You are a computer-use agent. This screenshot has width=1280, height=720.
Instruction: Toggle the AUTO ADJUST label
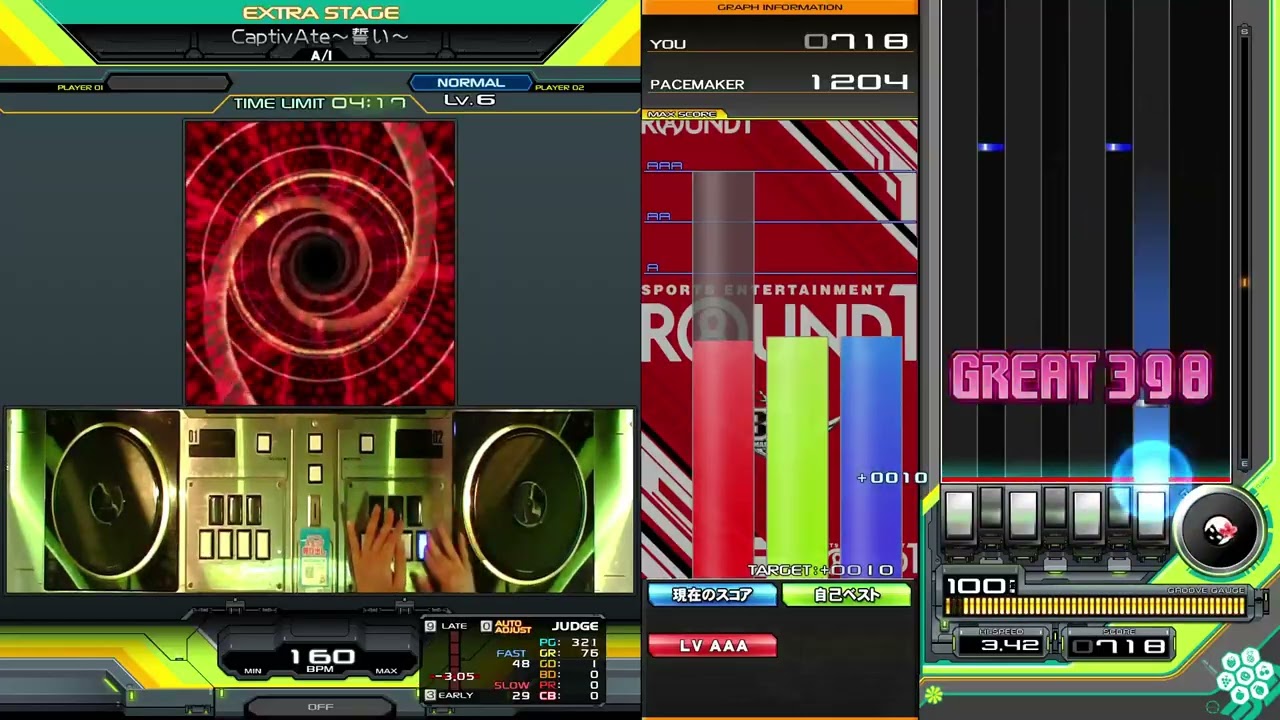513,627
